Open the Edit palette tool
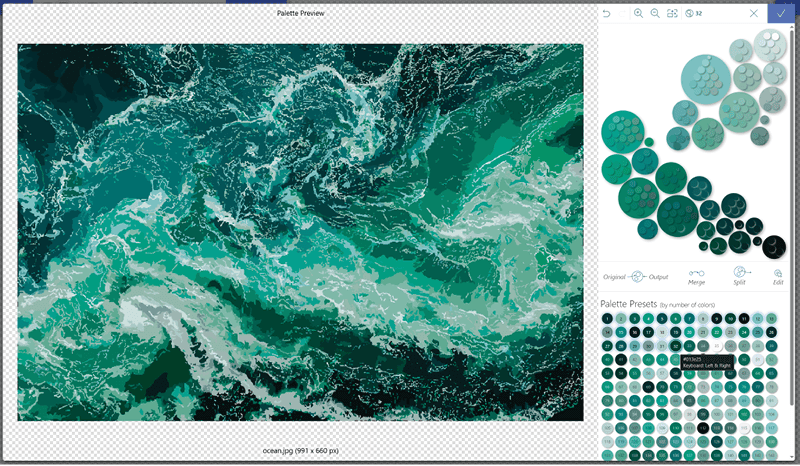 (778, 275)
